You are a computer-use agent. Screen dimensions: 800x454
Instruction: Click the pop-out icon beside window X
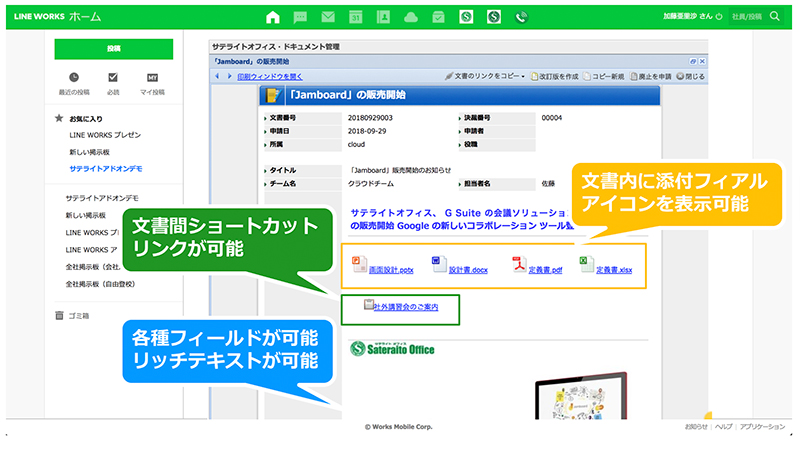tap(692, 61)
